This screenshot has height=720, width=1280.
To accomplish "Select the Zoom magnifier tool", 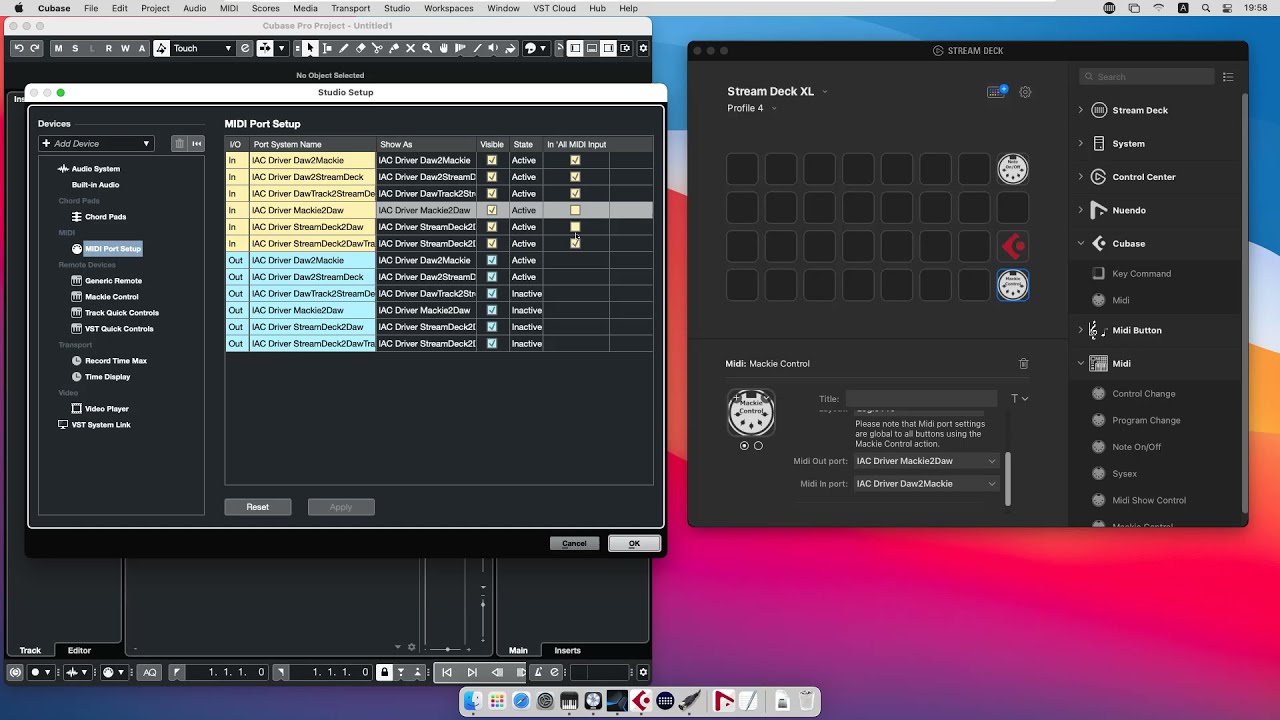I will (x=427, y=48).
